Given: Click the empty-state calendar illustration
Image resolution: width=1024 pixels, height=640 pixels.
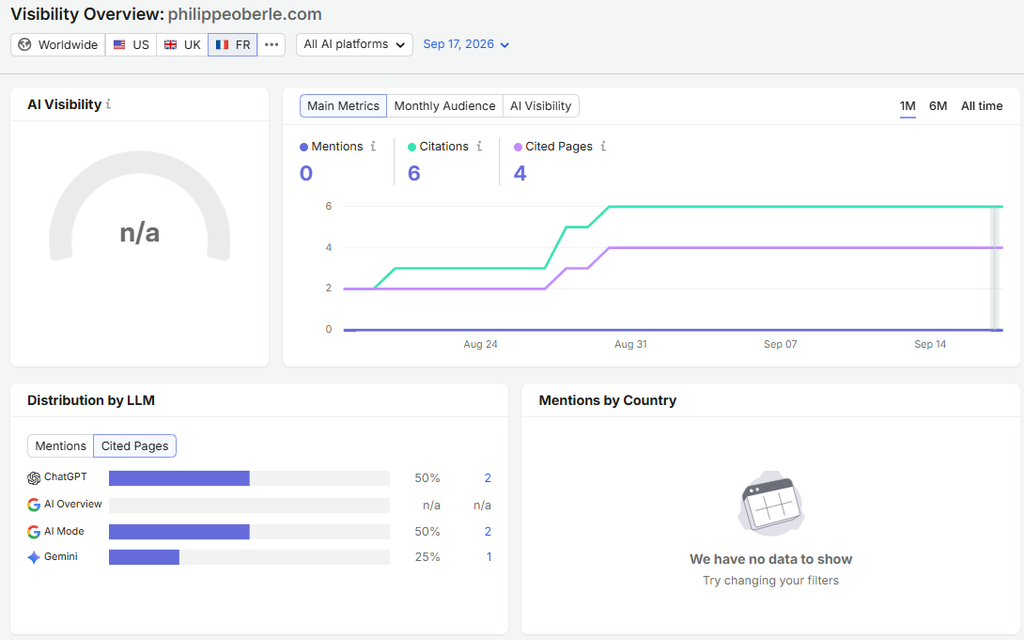Looking at the screenshot, I should coord(771,503).
